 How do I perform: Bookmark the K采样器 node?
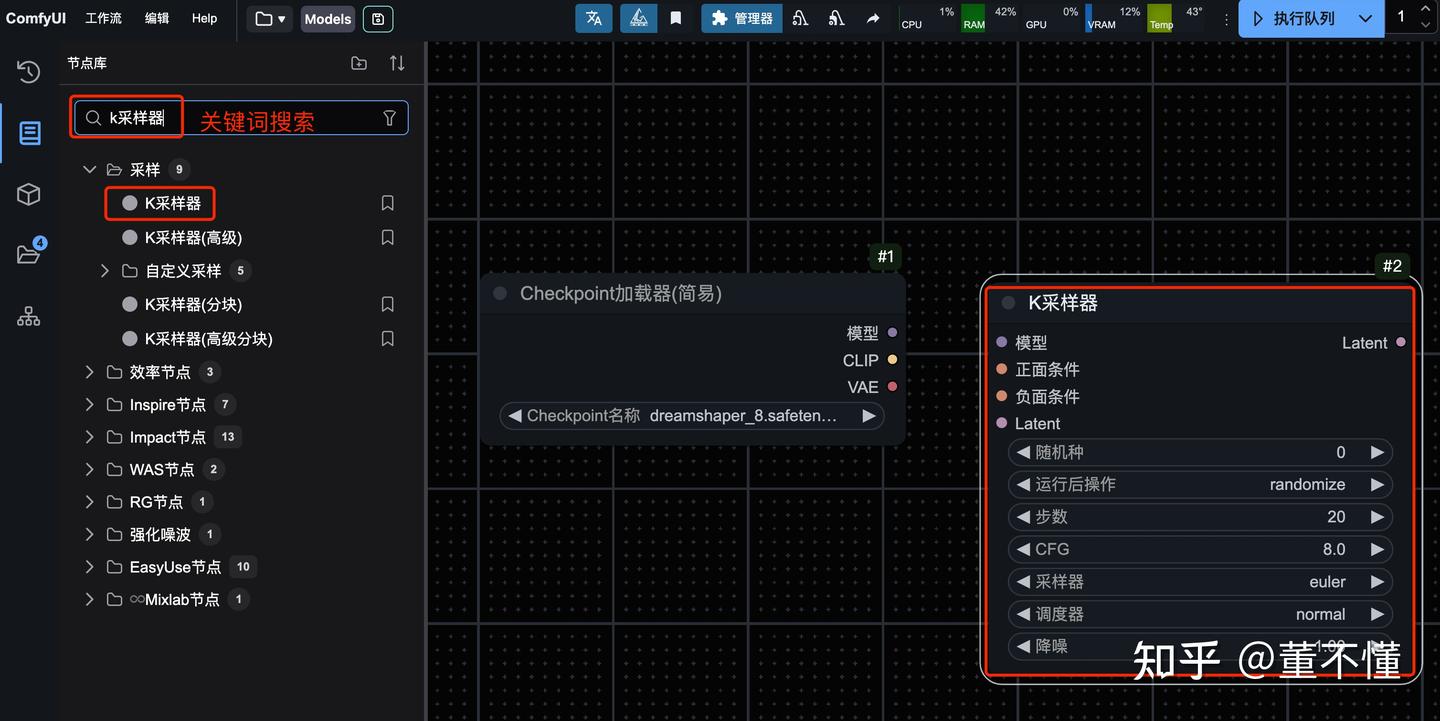pyautogui.click(x=388, y=203)
